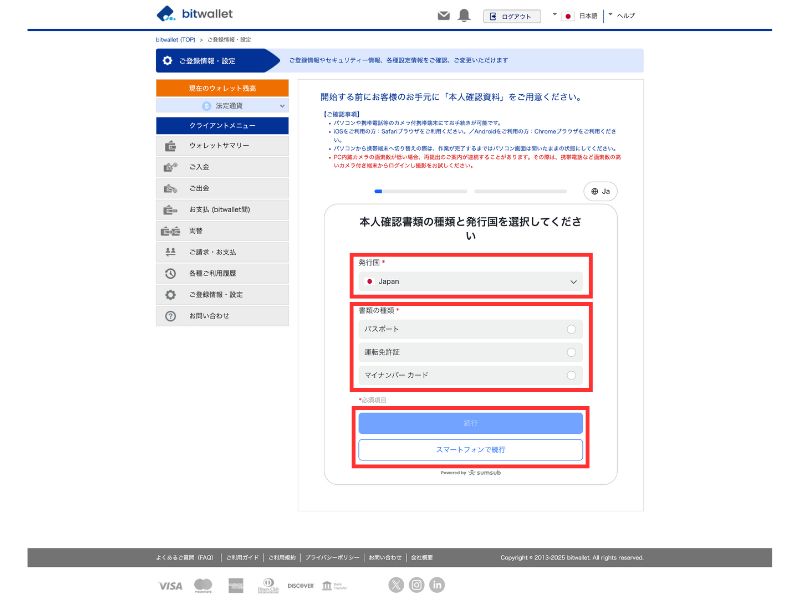This screenshot has height=600, width=800.
Task: Open the 発行国 country dropdown showing Japan
Action: tap(471, 281)
